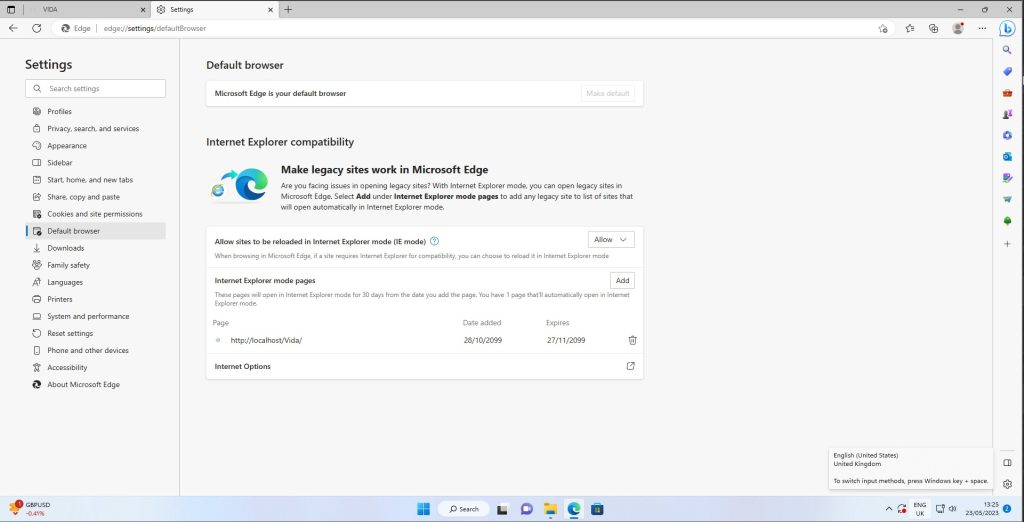
Task: Open the Microsoft 365 icon in sidebar
Action: [x=1007, y=135]
